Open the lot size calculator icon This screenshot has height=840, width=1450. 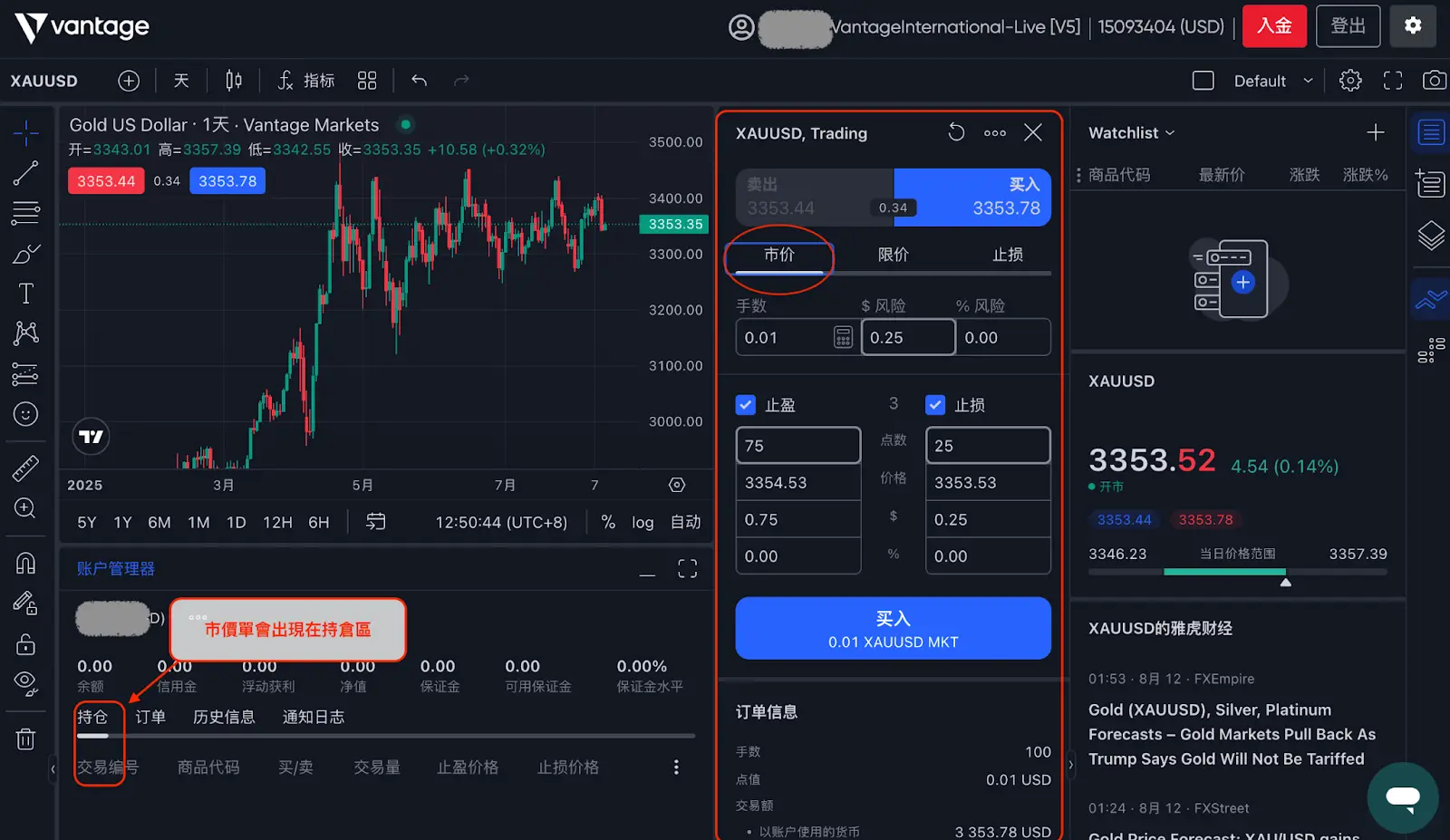pyautogui.click(x=843, y=337)
